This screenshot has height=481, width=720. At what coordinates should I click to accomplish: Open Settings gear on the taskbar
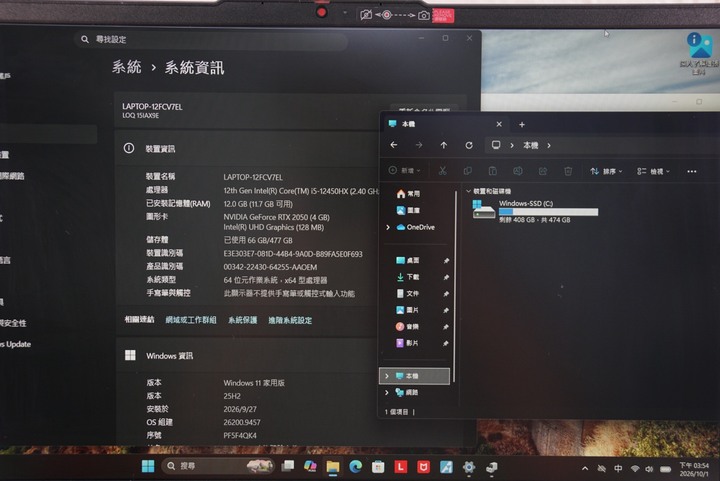point(468,467)
